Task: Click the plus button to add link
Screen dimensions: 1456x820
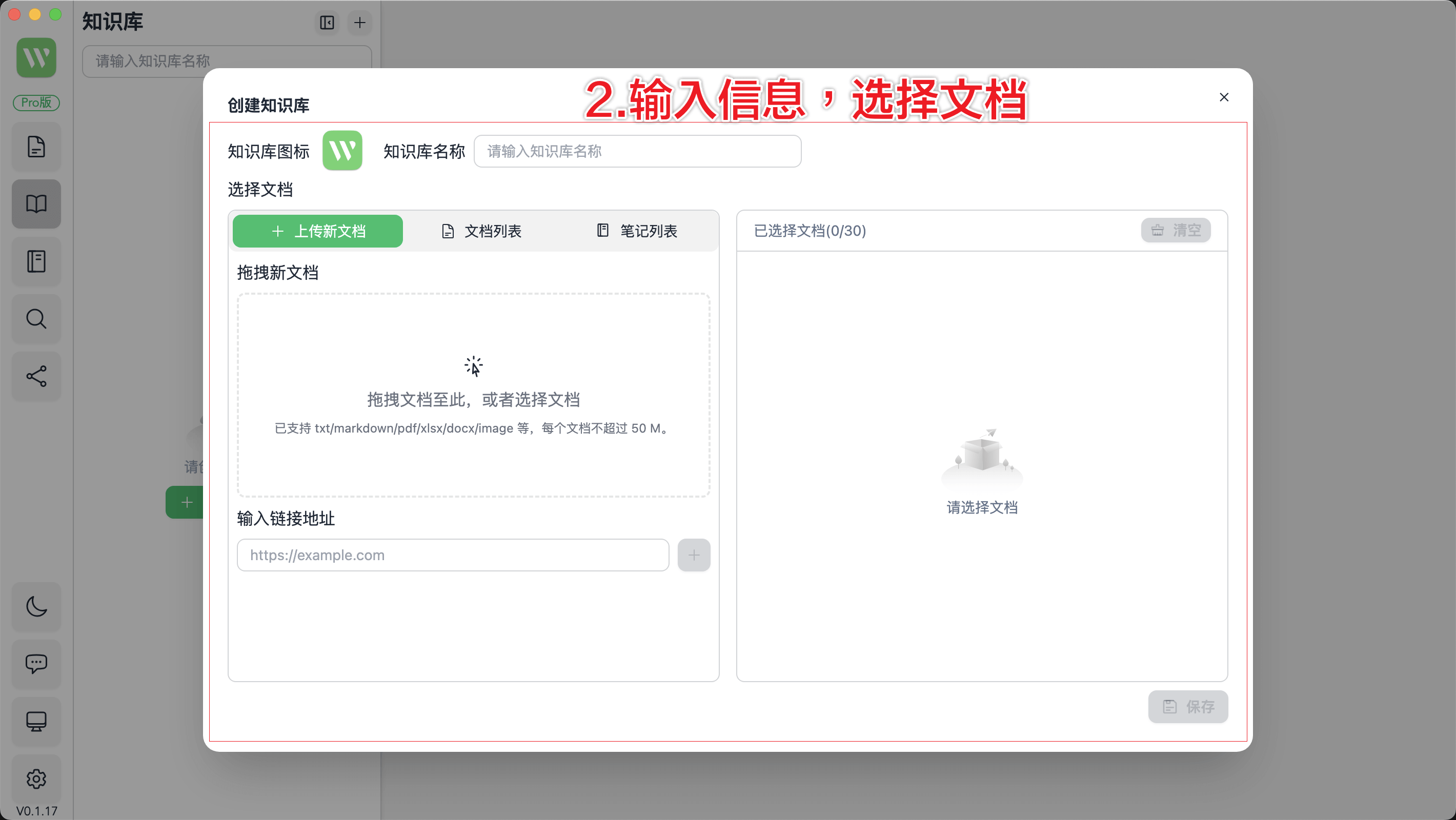Action: coord(694,555)
